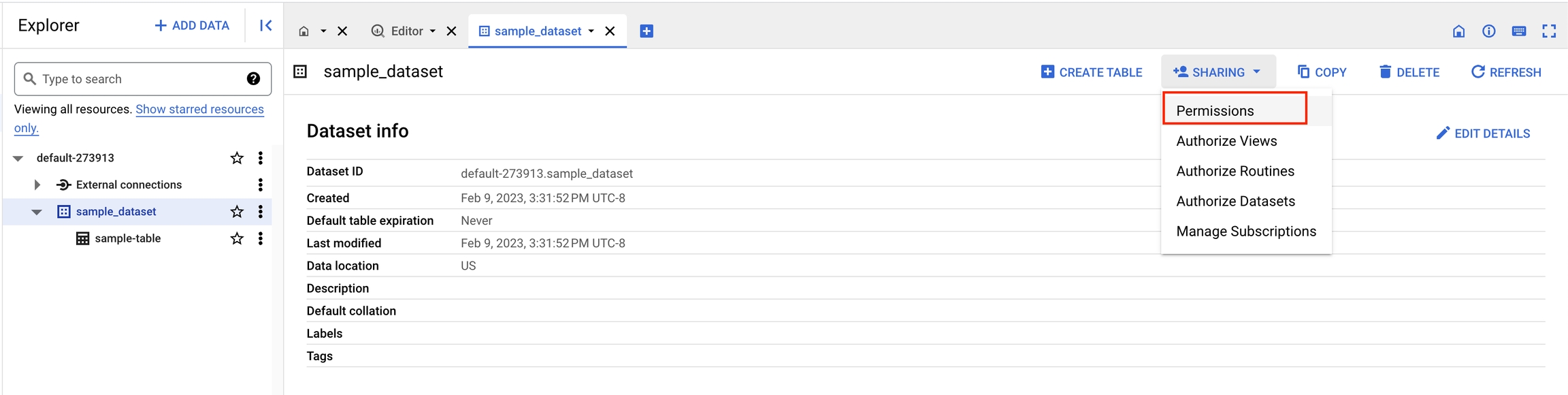
Task: Enter full screen mode
Action: 1549,31
